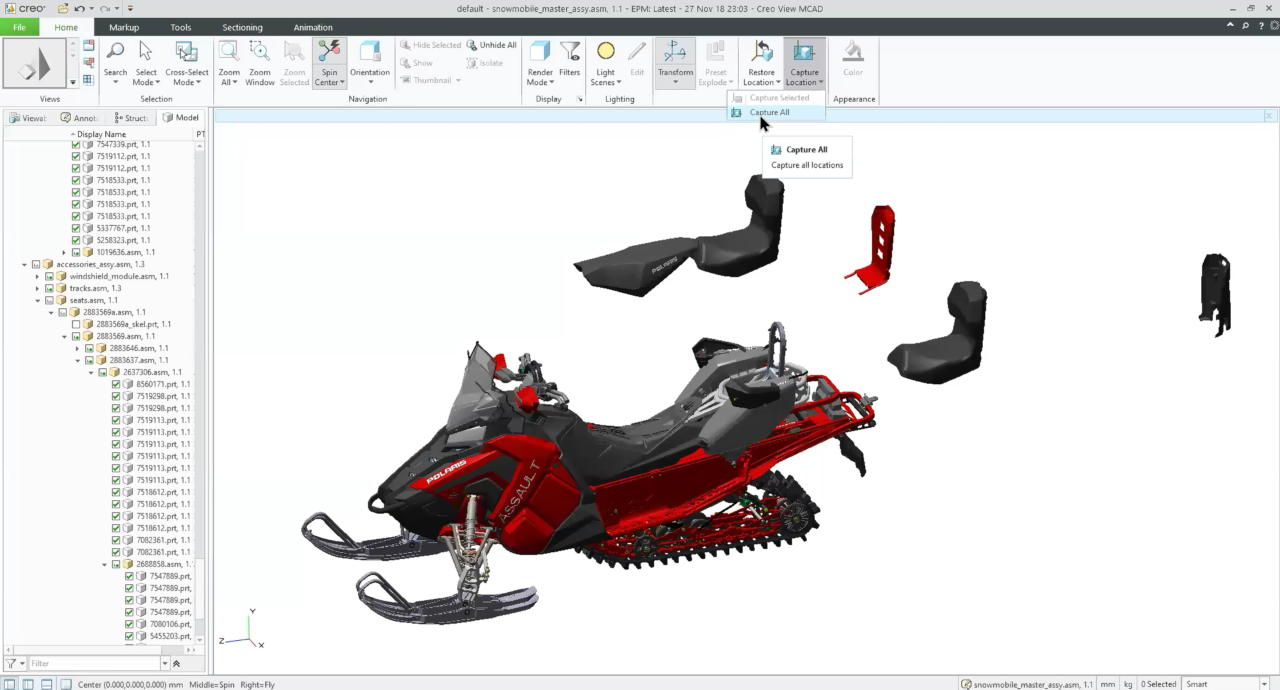Screen dimensions: 1280x690
Task: Uncheck the 8560171.prt checkbox
Action: pos(116,384)
